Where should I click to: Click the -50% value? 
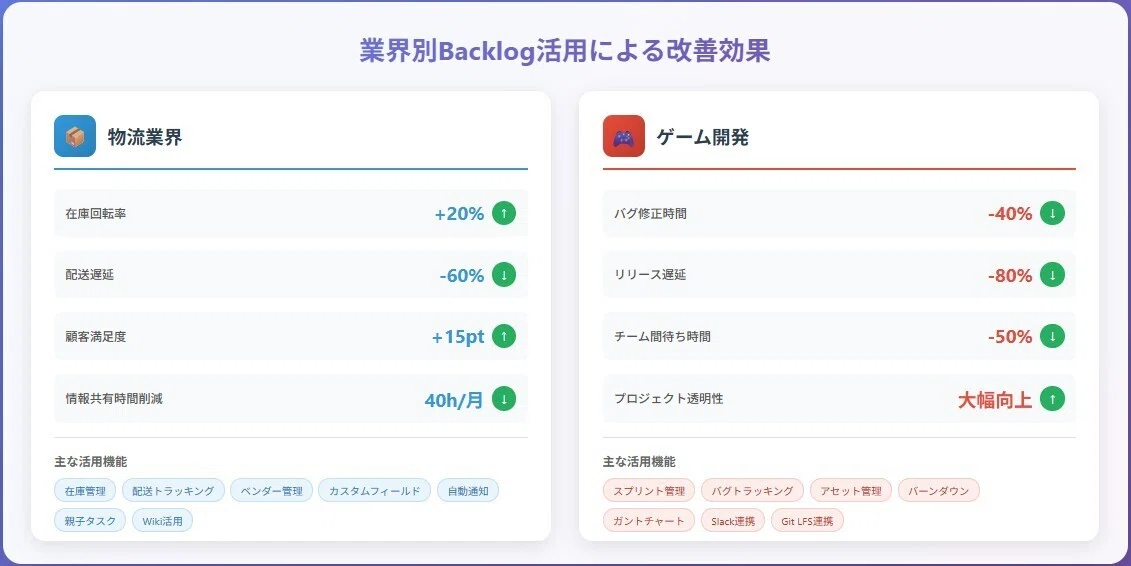(1010, 337)
